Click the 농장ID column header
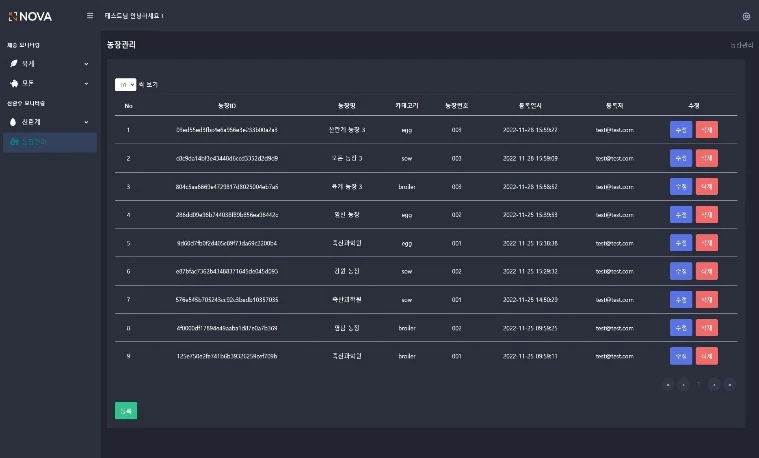Screen dimensions: 759x458 [227, 106]
